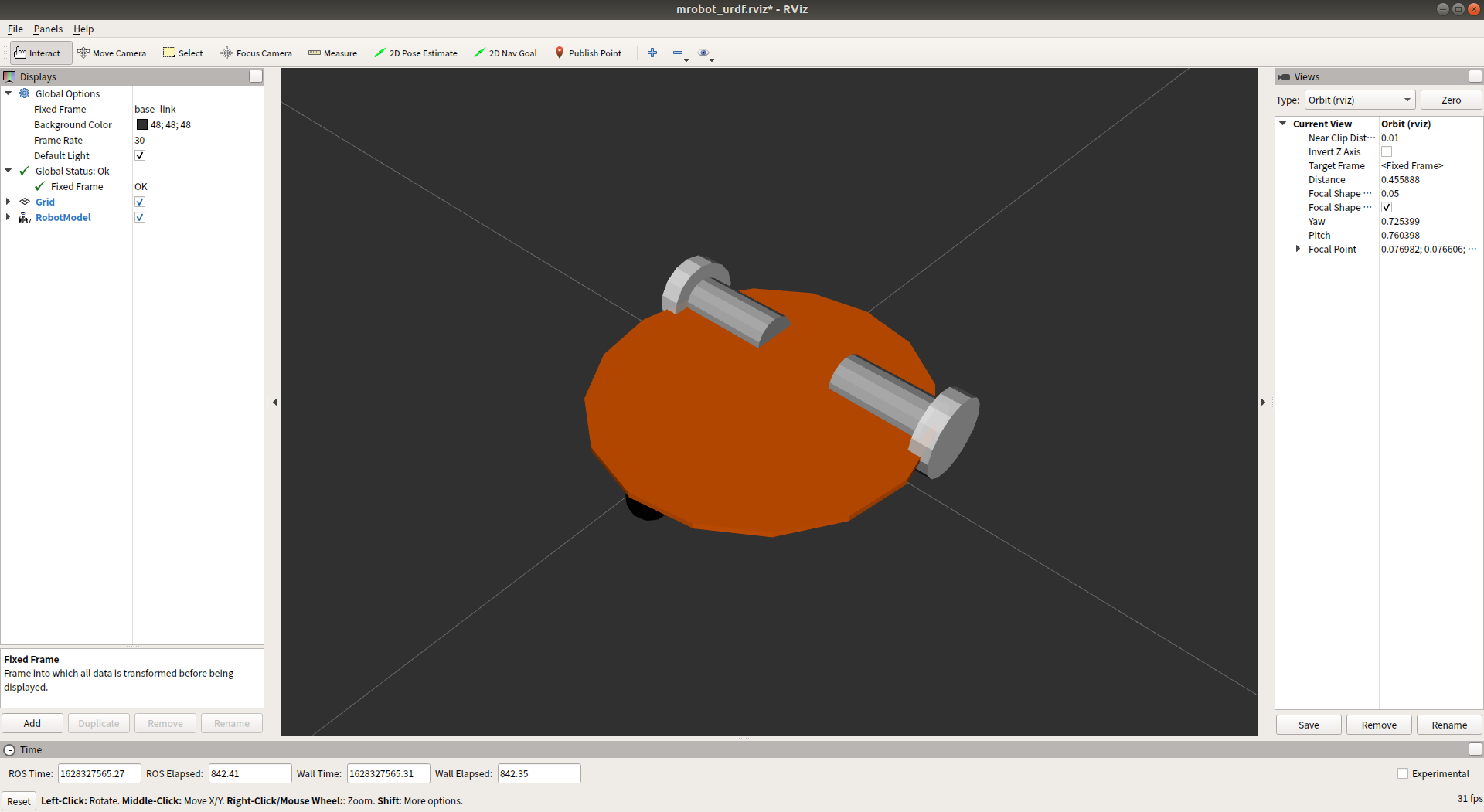Enable the Invert Z Axis checkbox
Viewport: 1484px width, 812px height.
click(x=1387, y=151)
